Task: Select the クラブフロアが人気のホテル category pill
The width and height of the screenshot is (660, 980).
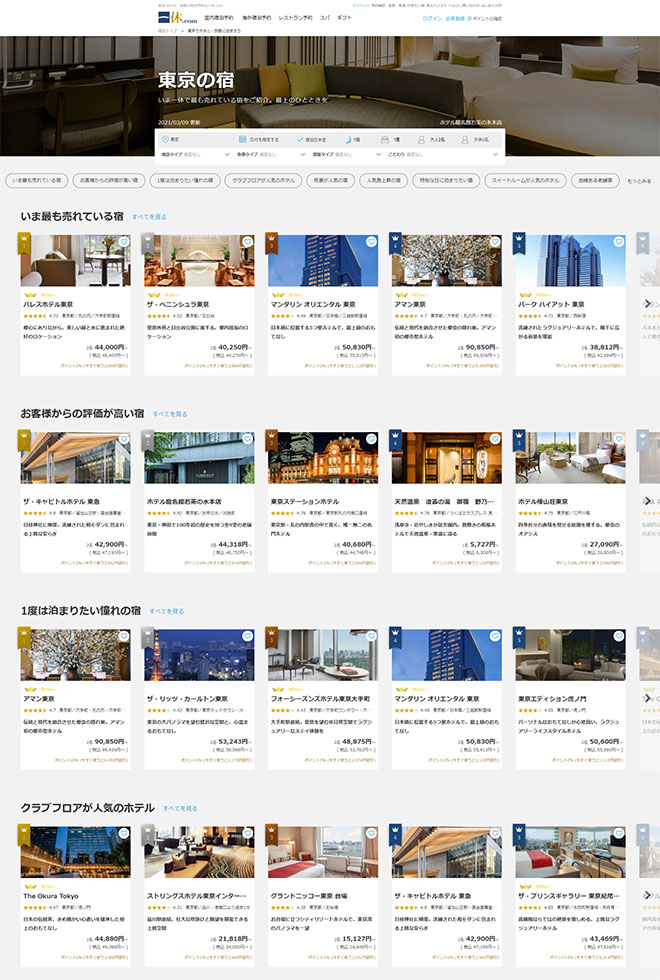Action: tap(263, 181)
